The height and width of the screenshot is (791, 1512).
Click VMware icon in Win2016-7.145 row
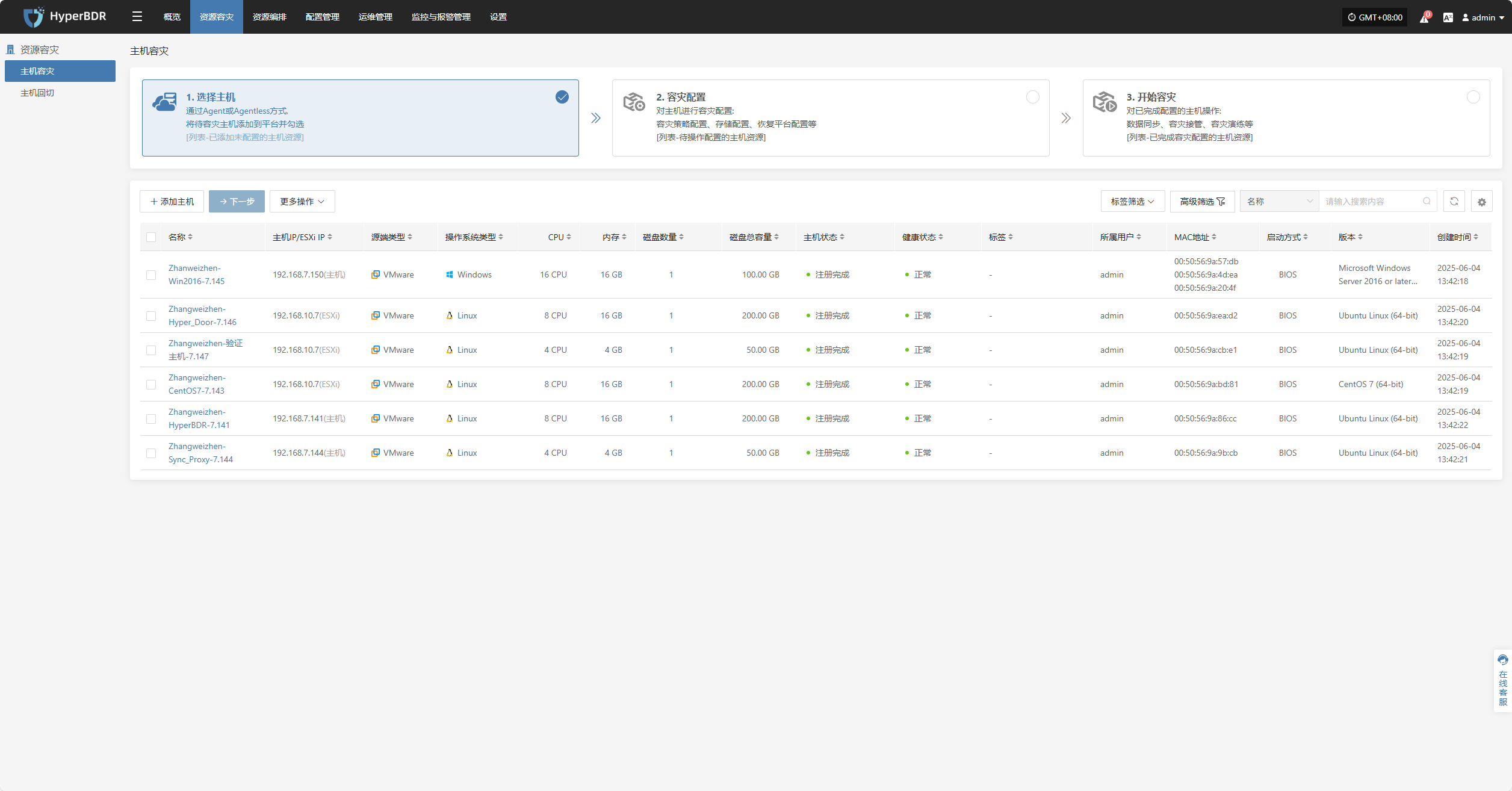point(376,275)
